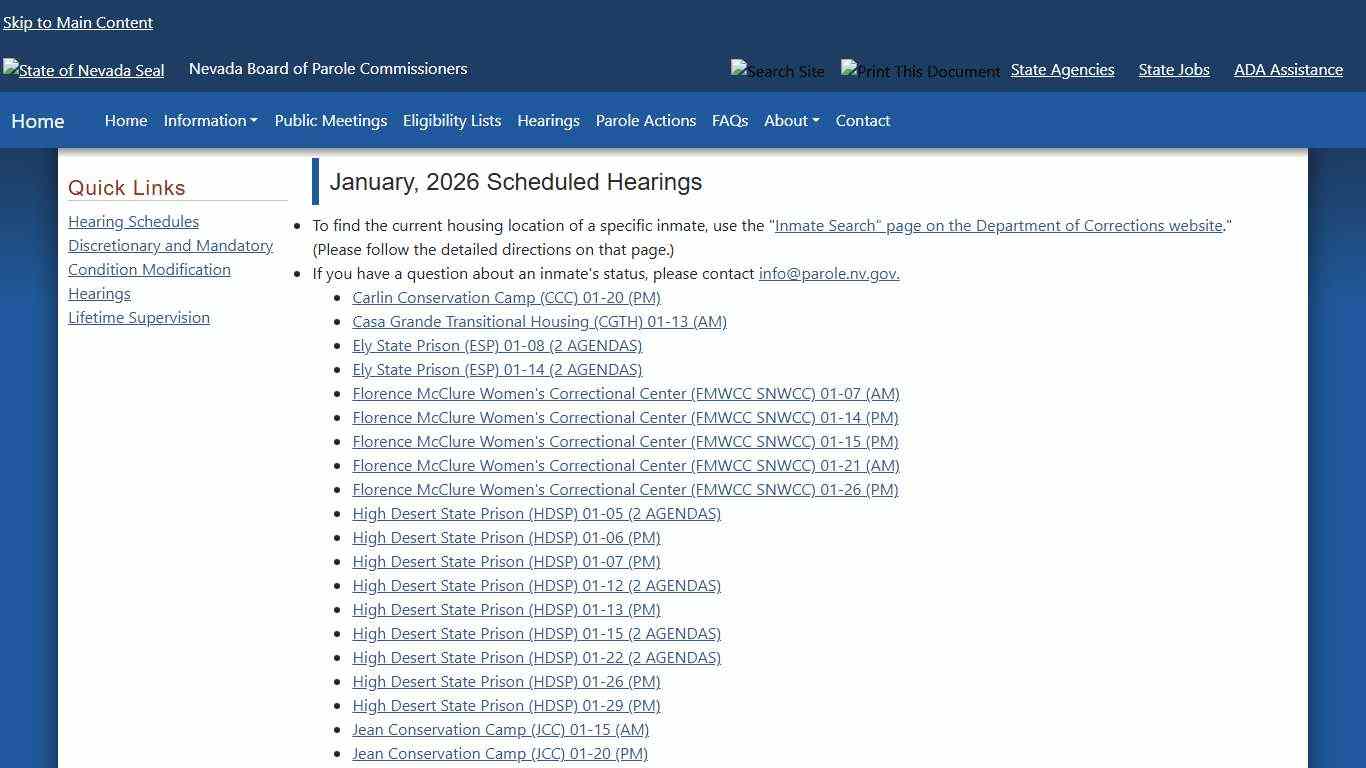Click the ADA Assistance link
Screen dimensions: 1366x768
[1288, 69]
